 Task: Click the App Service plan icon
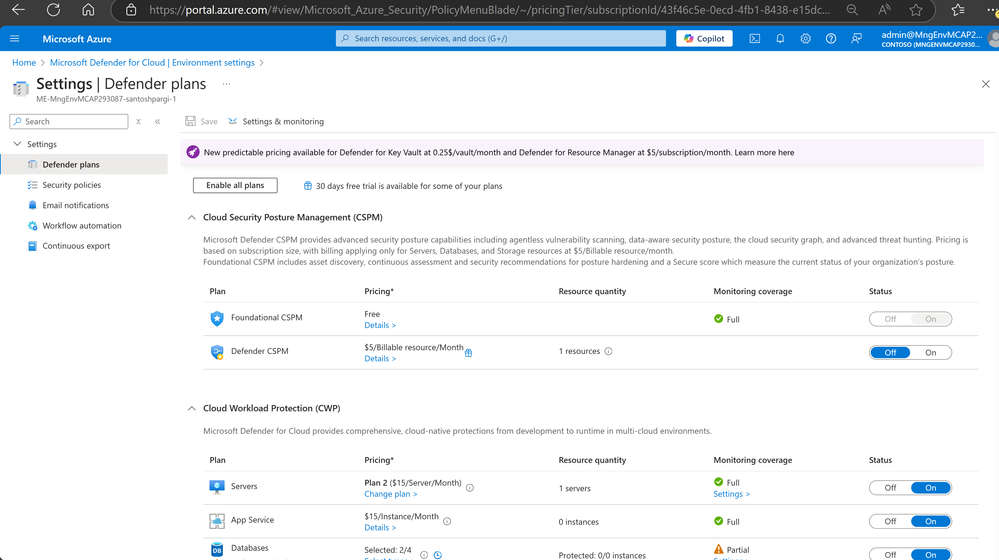[x=217, y=521]
